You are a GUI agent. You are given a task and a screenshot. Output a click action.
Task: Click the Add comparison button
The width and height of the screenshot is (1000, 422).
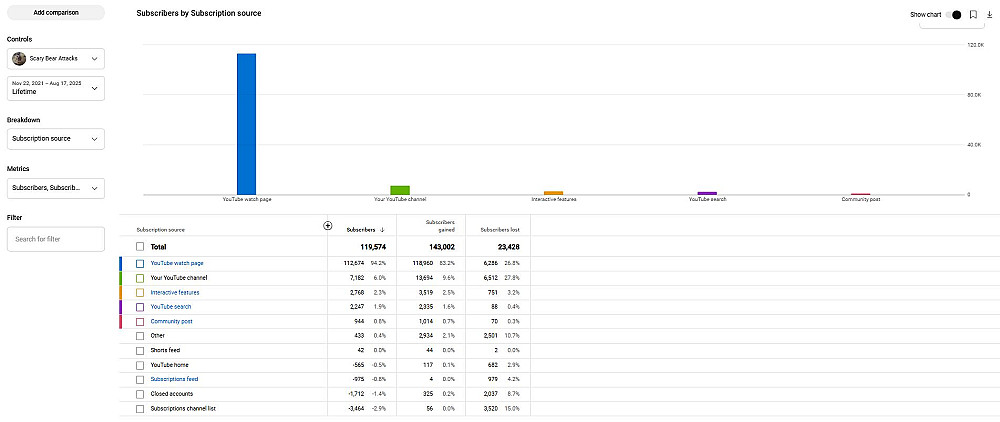tap(56, 12)
